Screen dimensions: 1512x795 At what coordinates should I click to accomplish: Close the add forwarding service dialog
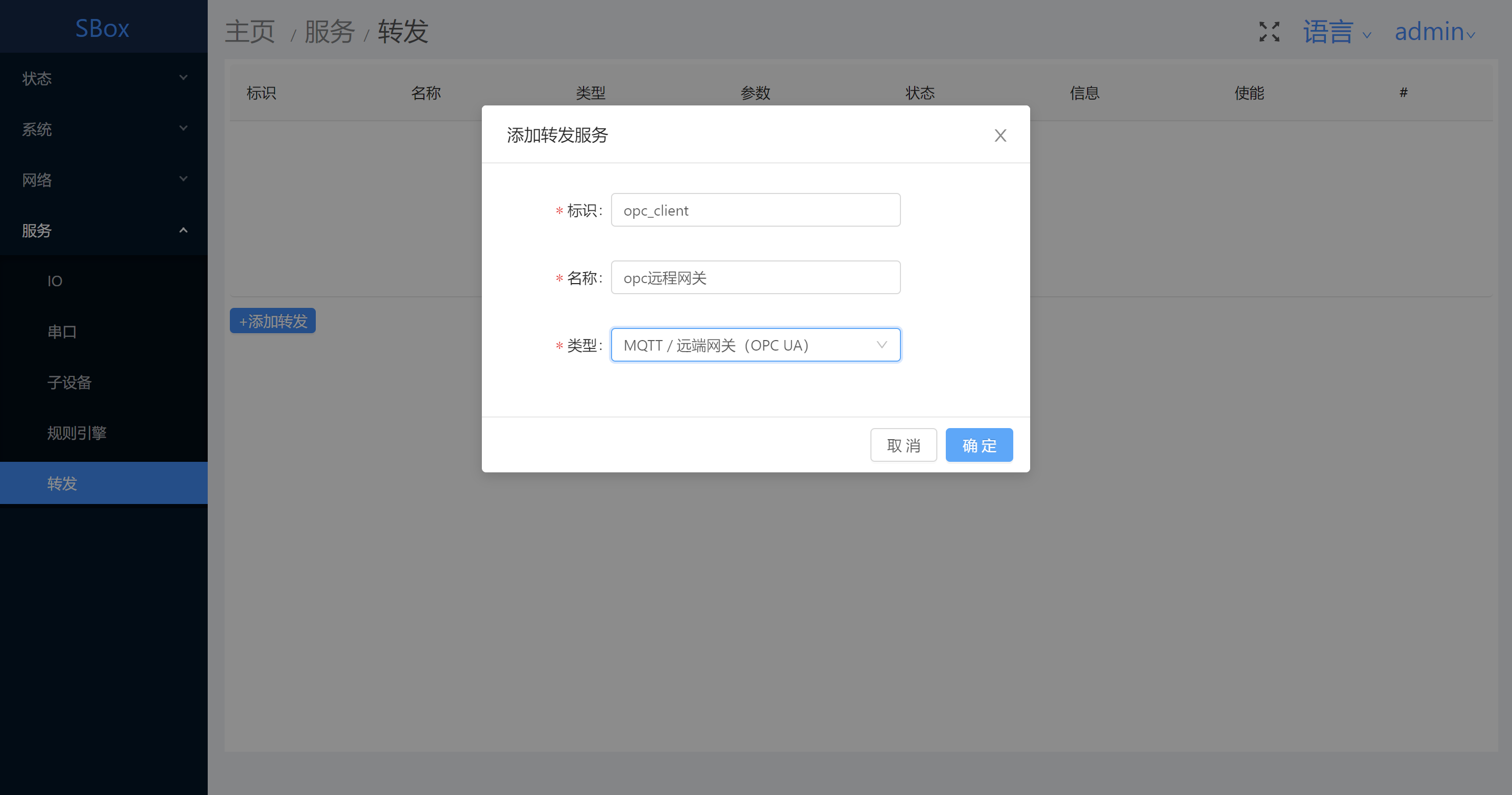coord(1000,135)
